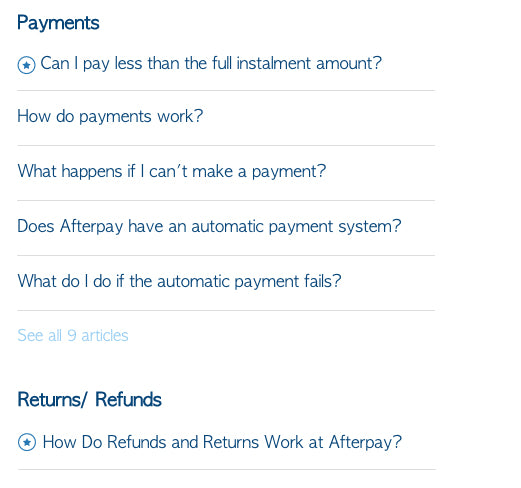521x488 pixels.
Task: Open the Returns/ Refunds section heading
Action: pyautogui.click(x=89, y=400)
